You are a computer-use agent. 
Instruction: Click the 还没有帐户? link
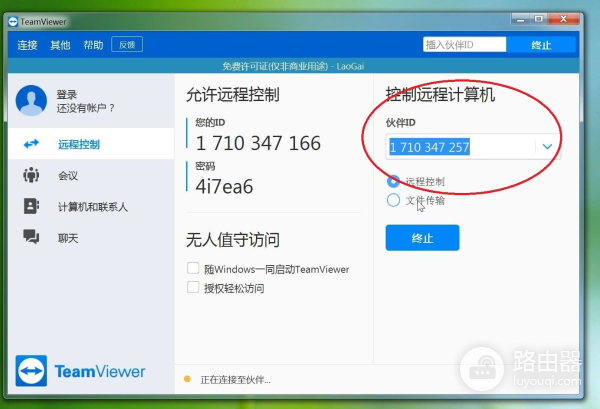[85, 108]
